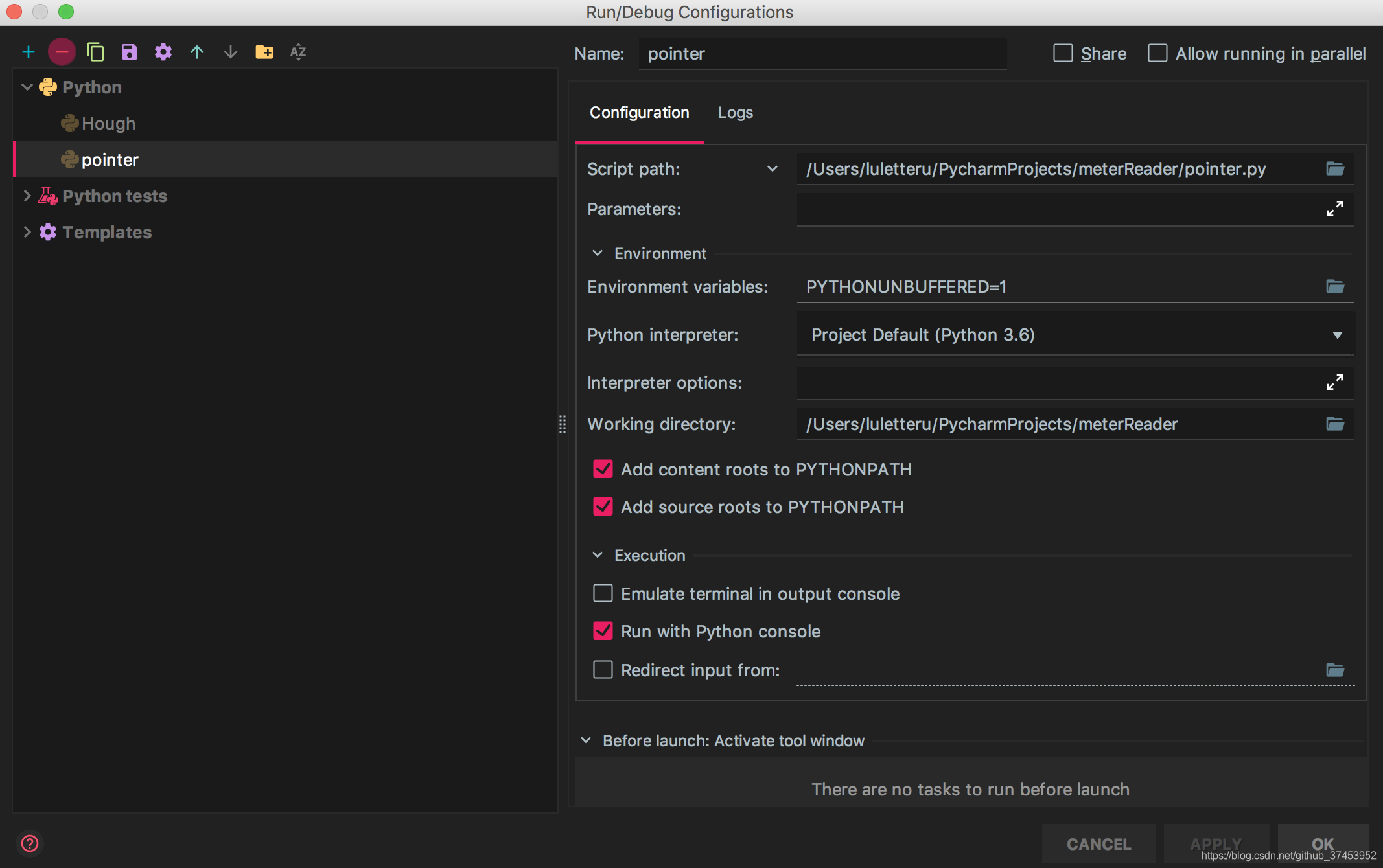This screenshot has width=1383, height=868.
Task: Open the help question mark icon
Action: 30,843
